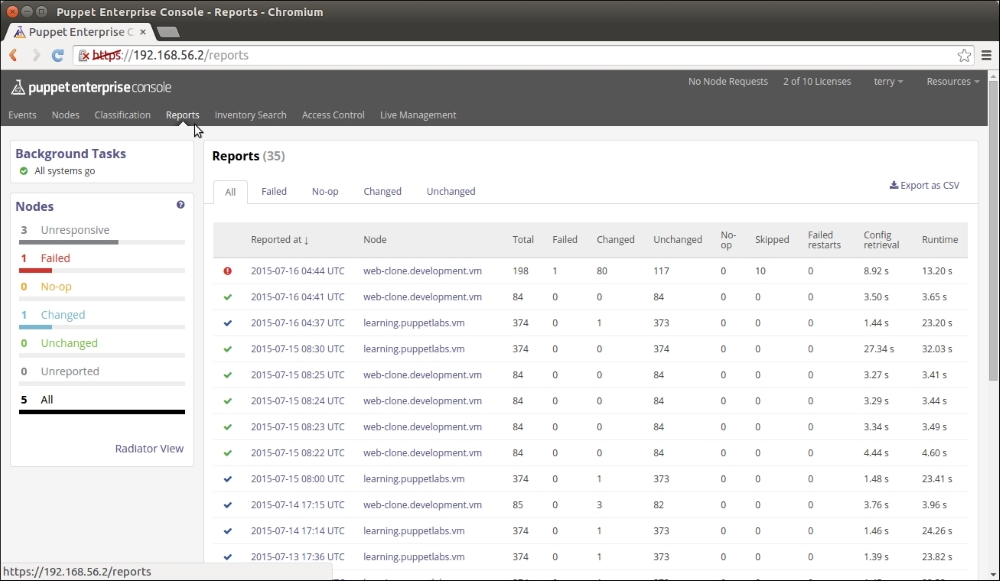Switch to the Failed reports tab
The image size is (1000, 581).
pos(274,191)
